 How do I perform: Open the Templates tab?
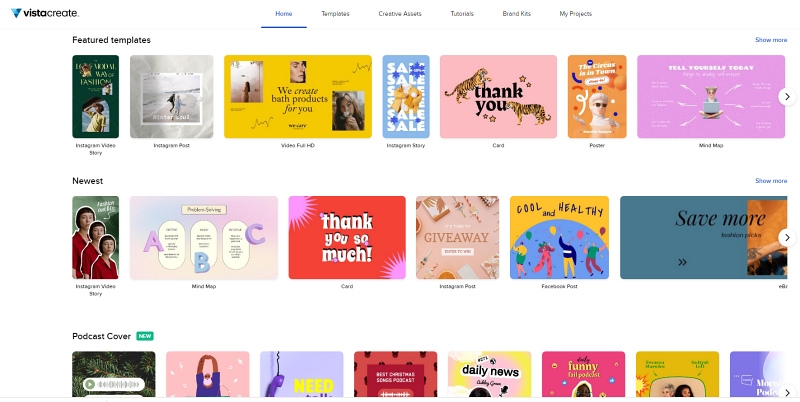(335, 14)
